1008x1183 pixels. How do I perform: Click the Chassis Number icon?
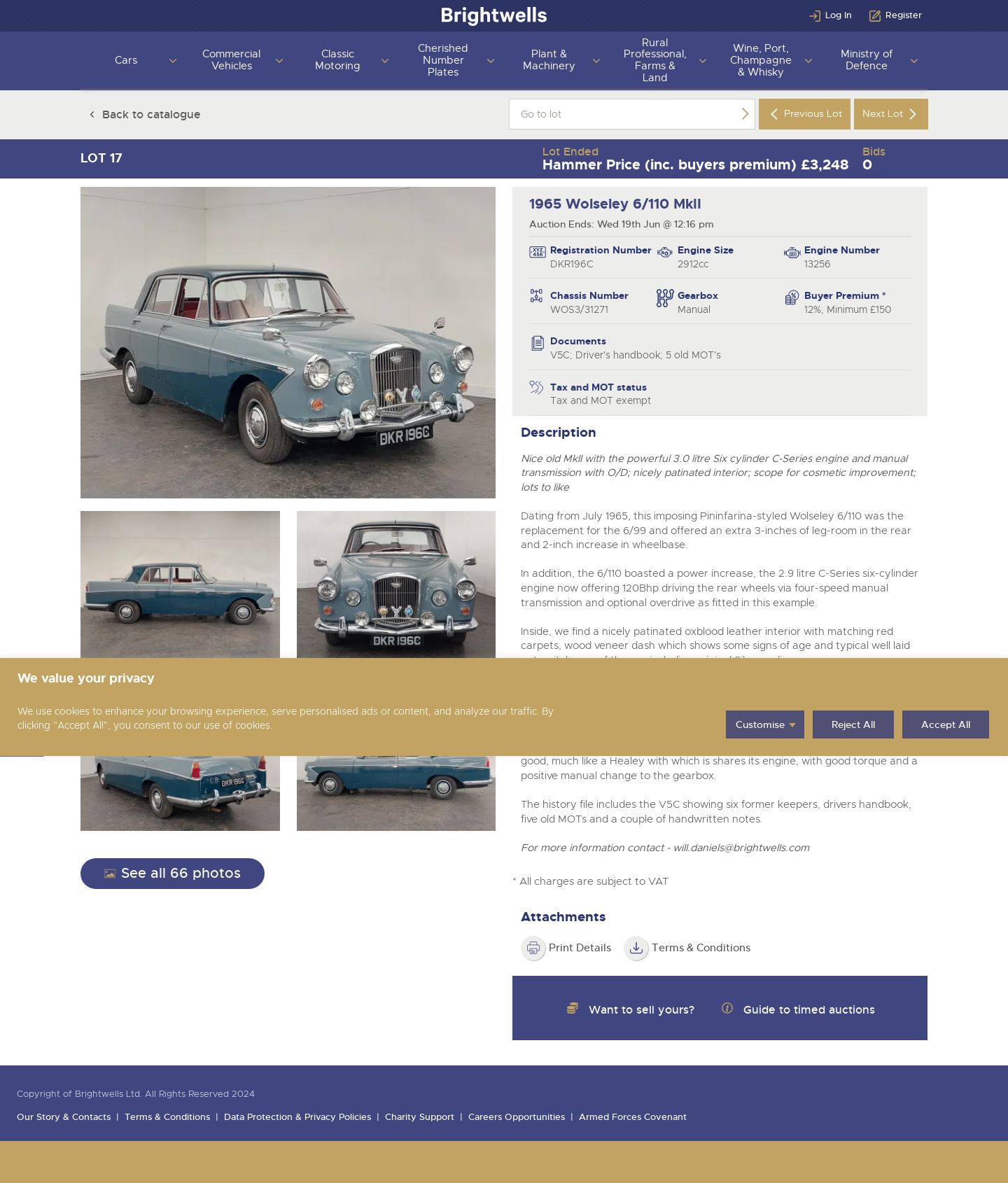537,296
